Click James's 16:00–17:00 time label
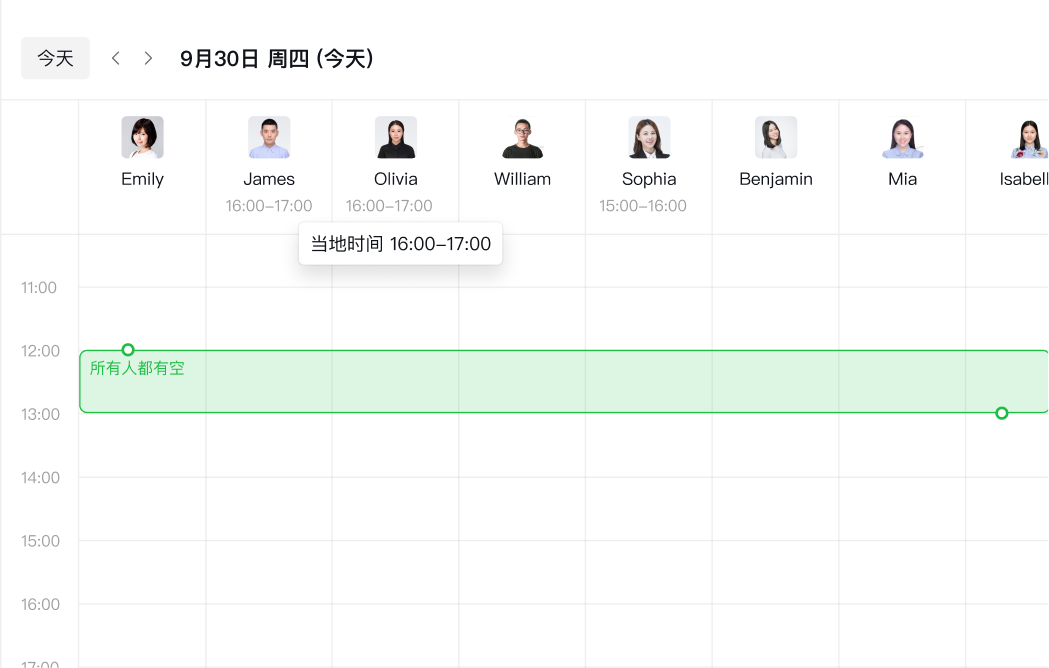Image resolution: width=1049 pixels, height=668 pixels. (269, 206)
